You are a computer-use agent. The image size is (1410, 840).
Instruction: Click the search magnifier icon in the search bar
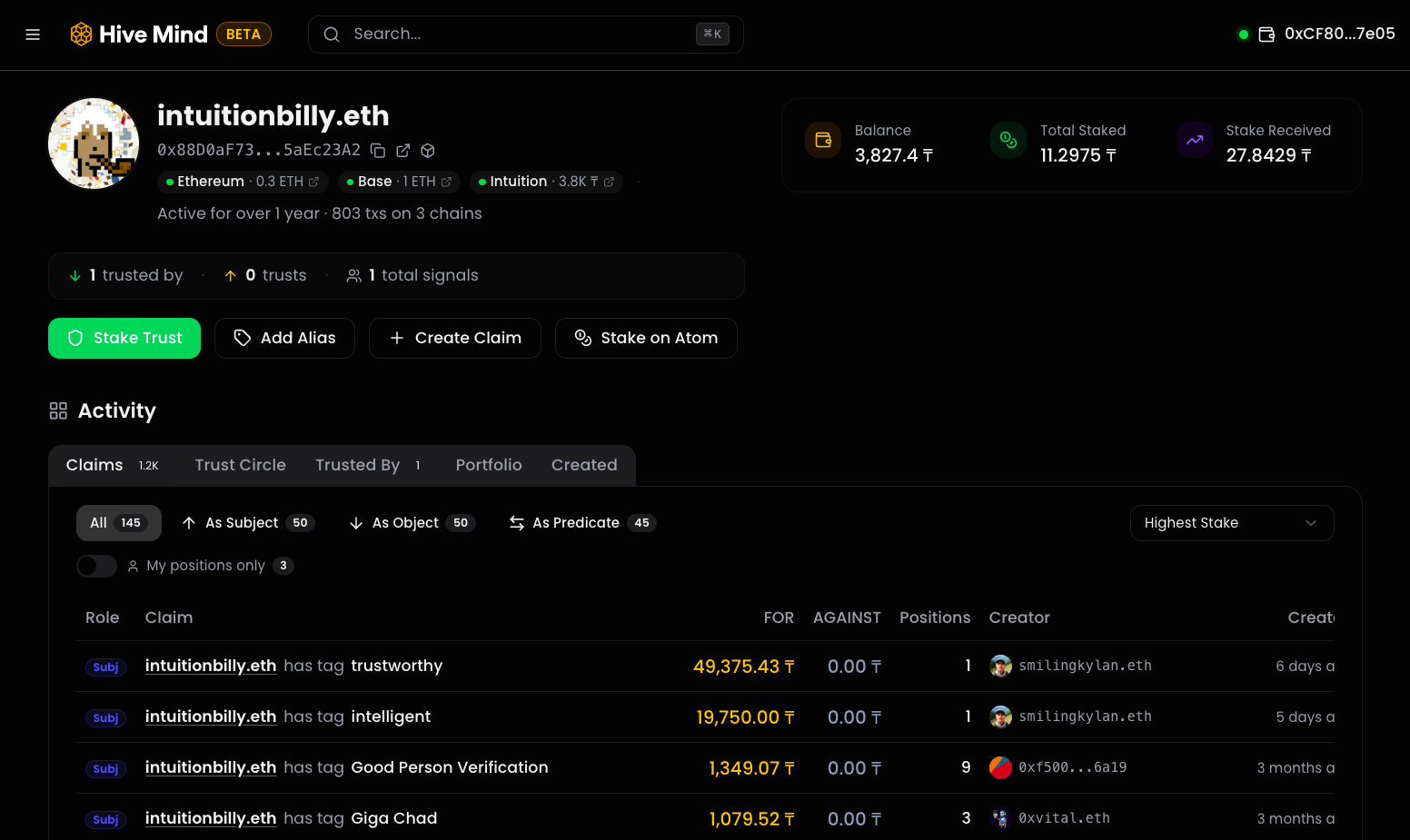(x=332, y=34)
